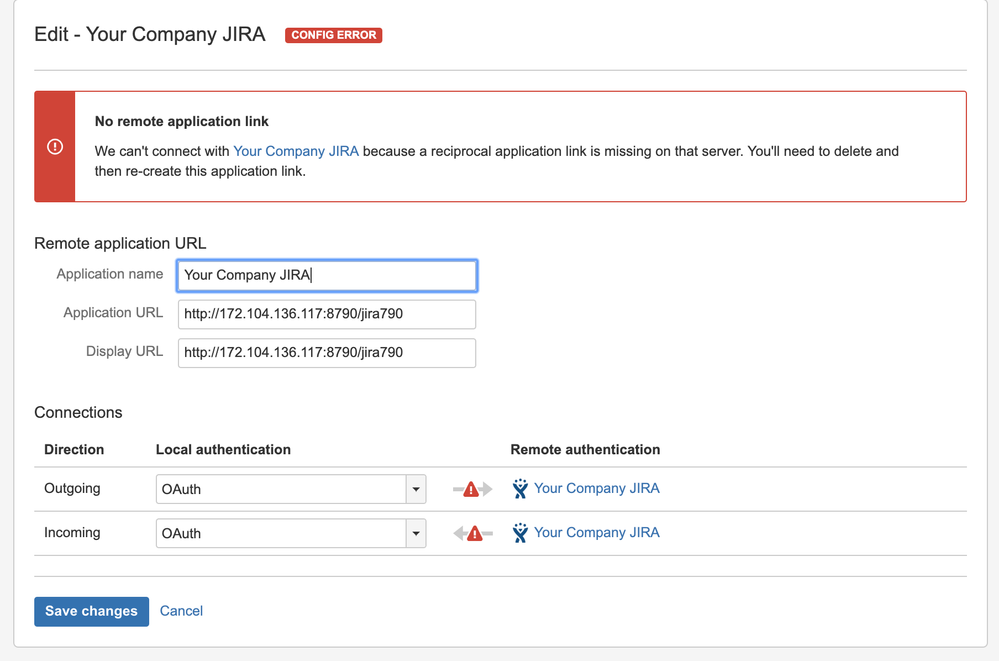This screenshot has height=661, width=999.
Task: Click JIRA logo icon in Incoming row
Action: (x=520, y=533)
